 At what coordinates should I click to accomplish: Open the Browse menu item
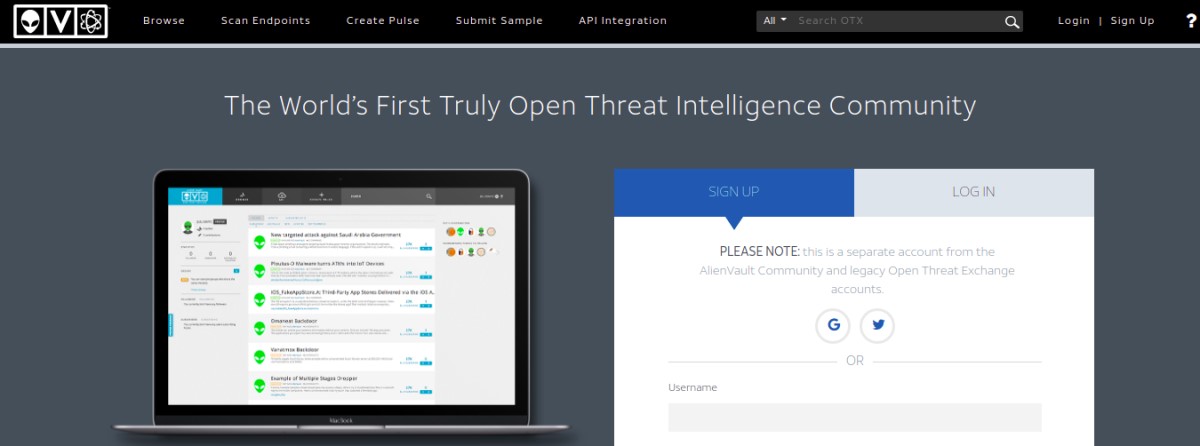(164, 21)
